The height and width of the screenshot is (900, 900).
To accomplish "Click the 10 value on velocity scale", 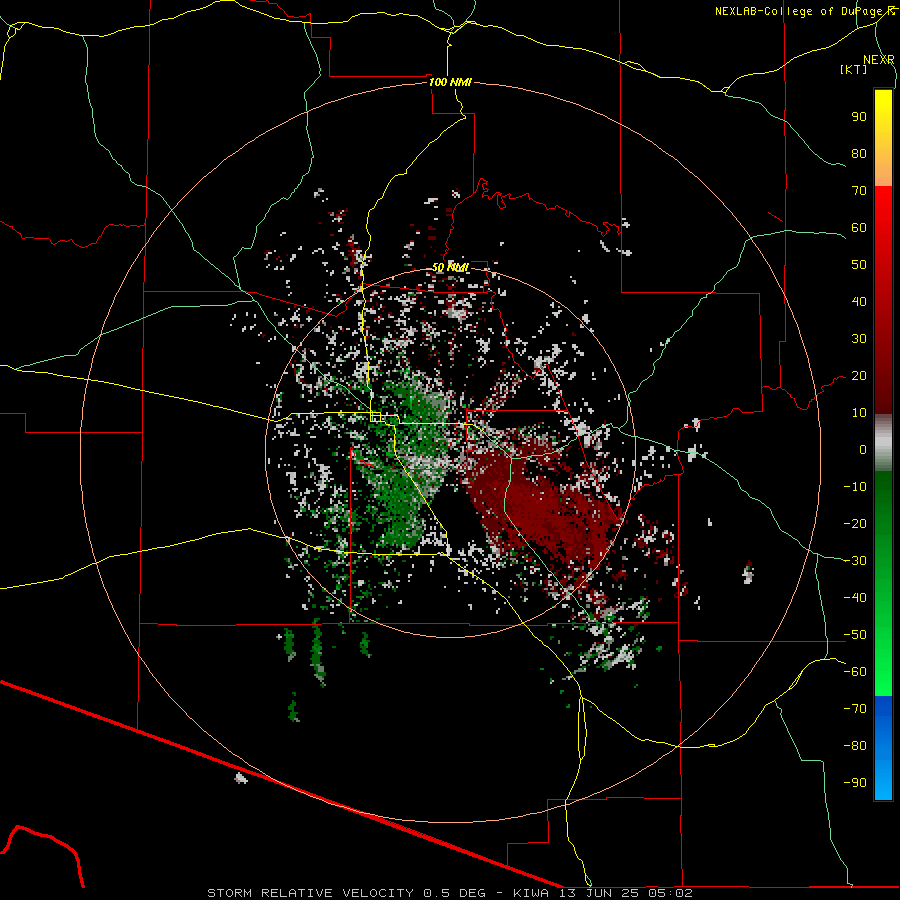I will (859, 413).
